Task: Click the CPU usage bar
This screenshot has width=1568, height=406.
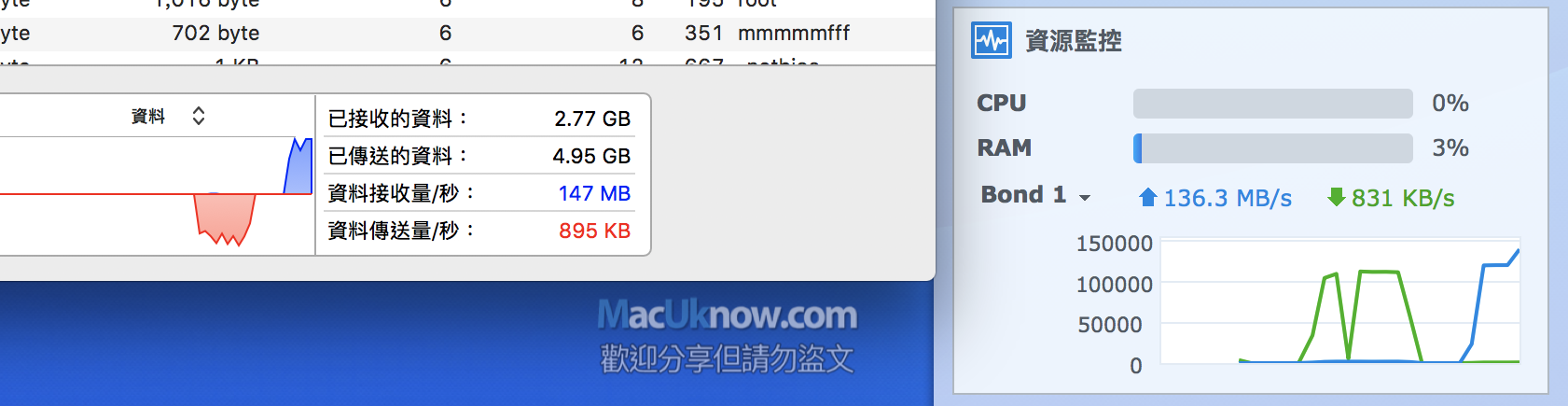Action: click(1272, 104)
